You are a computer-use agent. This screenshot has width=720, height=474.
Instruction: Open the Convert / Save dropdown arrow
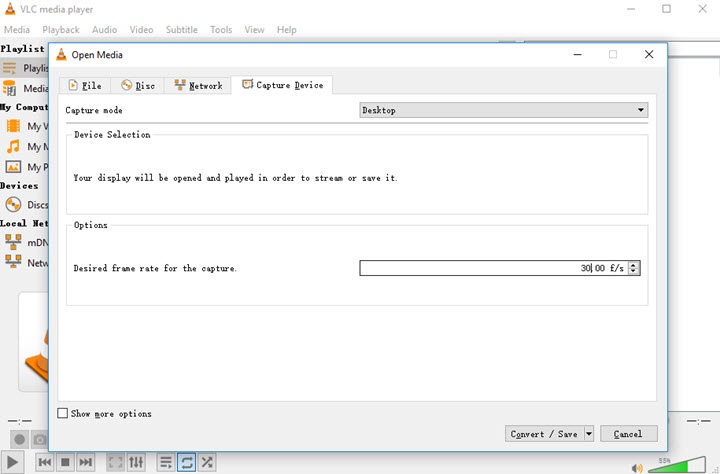589,434
